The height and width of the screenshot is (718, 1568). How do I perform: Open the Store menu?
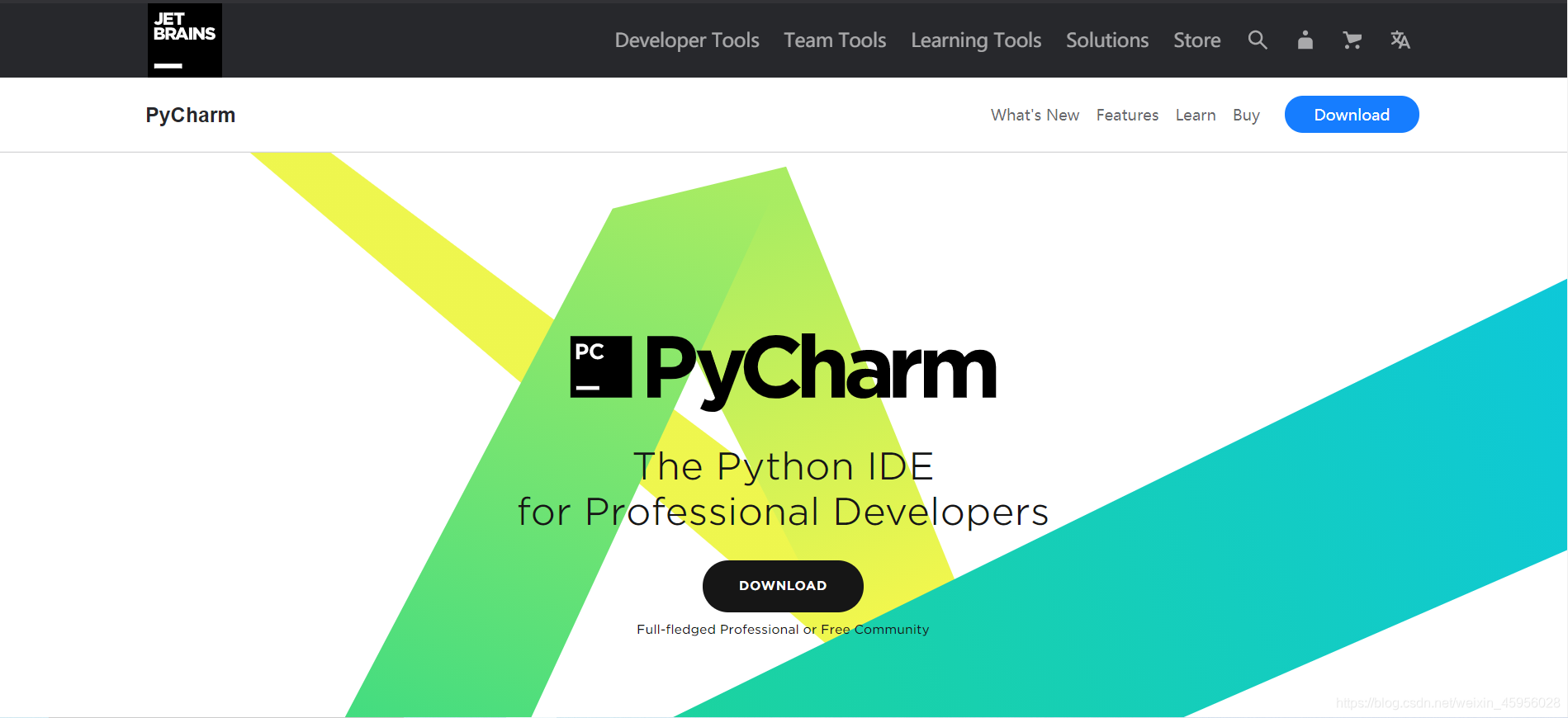(x=1197, y=40)
